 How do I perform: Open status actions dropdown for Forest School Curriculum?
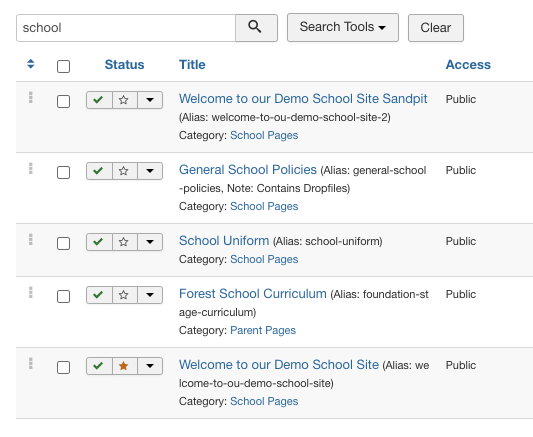tap(150, 295)
